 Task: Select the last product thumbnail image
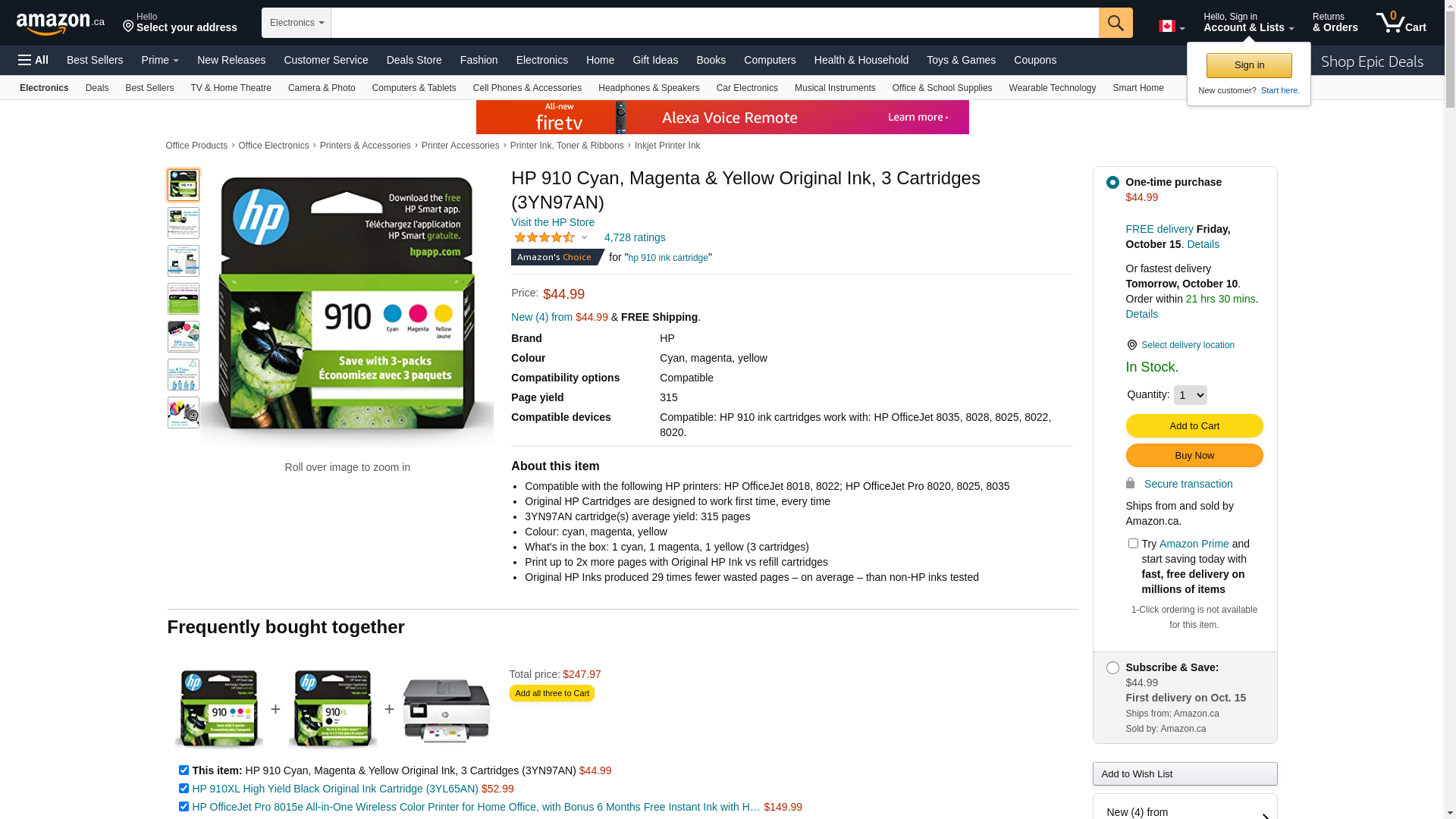click(x=184, y=413)
